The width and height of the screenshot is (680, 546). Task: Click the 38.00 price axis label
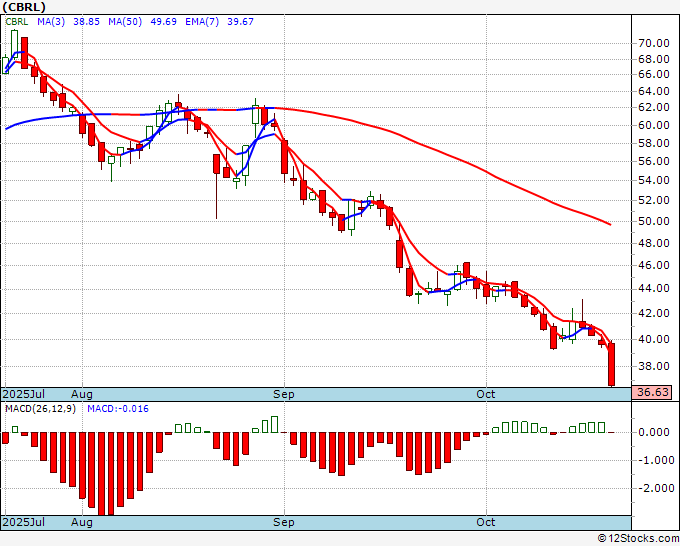[x=654, y=366]
